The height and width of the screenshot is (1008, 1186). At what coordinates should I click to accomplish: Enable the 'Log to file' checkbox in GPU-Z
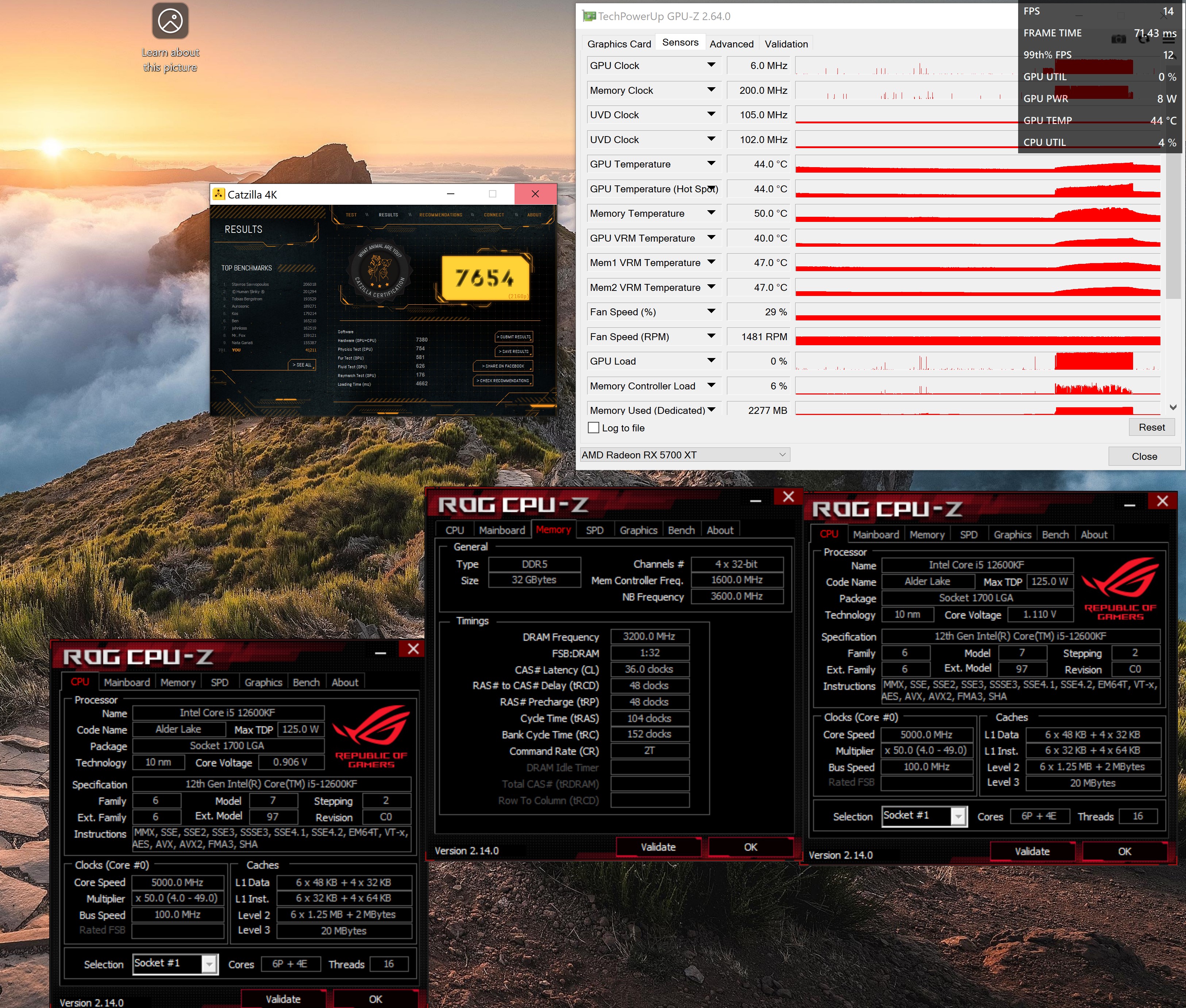594,427
